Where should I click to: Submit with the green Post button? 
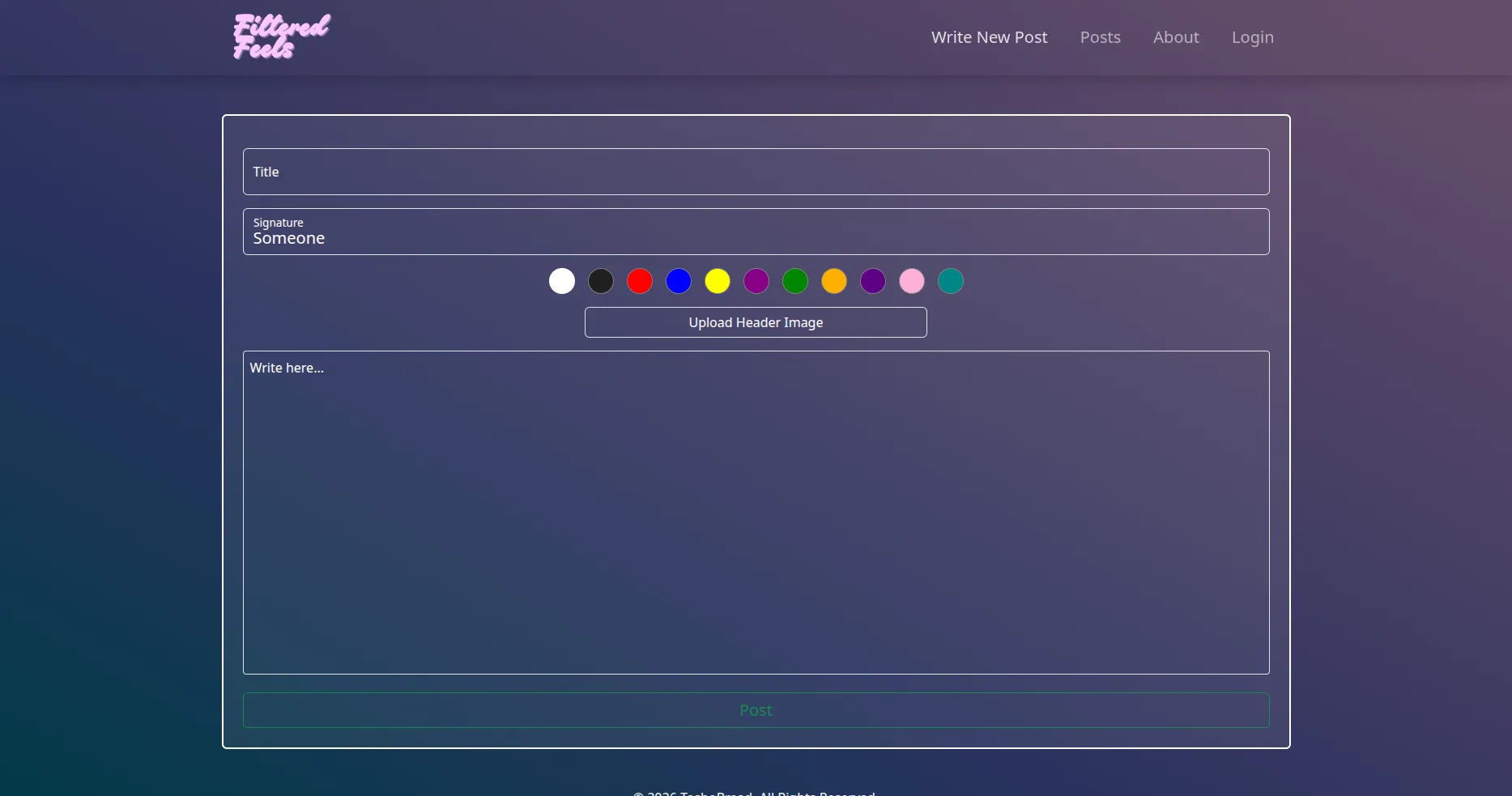pyautogui.click(x=756, y=710)
